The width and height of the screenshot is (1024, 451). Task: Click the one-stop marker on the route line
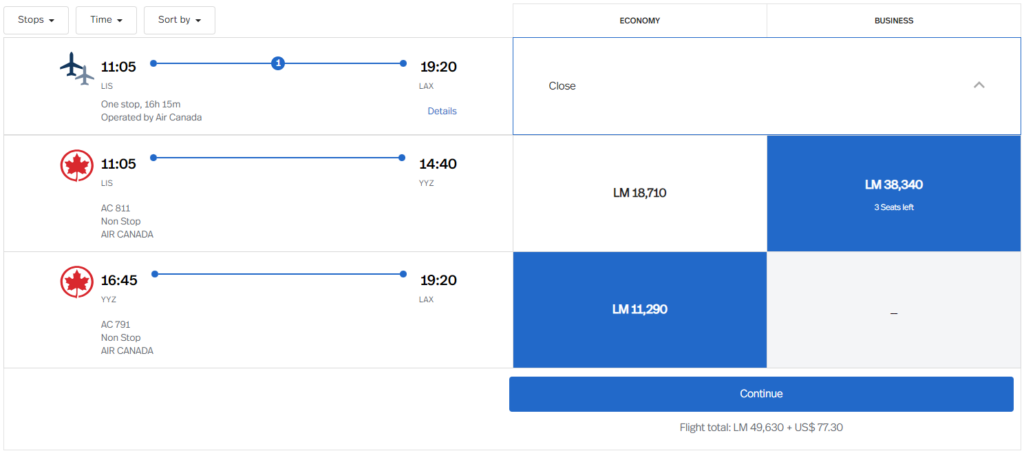point(278,63)
